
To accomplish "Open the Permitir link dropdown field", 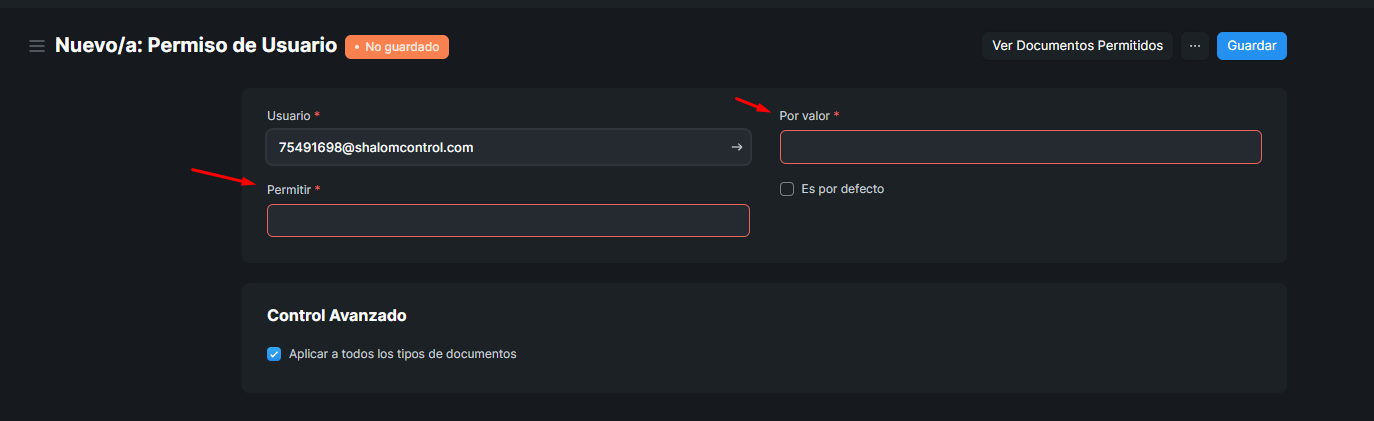I will click(508, 221).
